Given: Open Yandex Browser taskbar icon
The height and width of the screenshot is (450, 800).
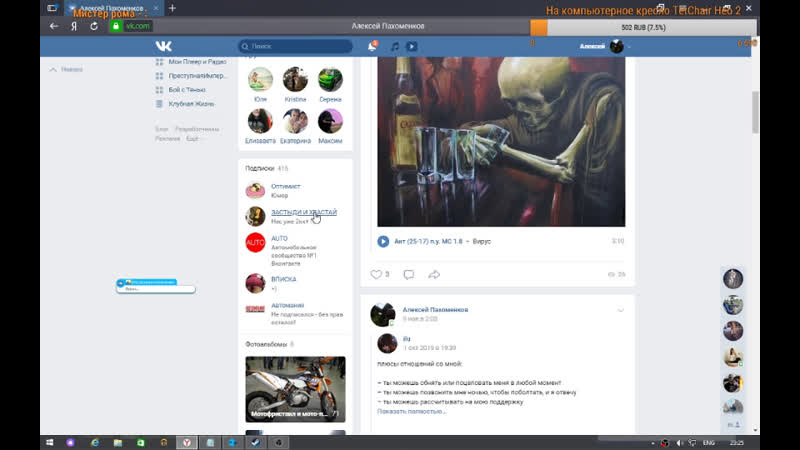Looking at the screenshot, I should pos(187,442).
